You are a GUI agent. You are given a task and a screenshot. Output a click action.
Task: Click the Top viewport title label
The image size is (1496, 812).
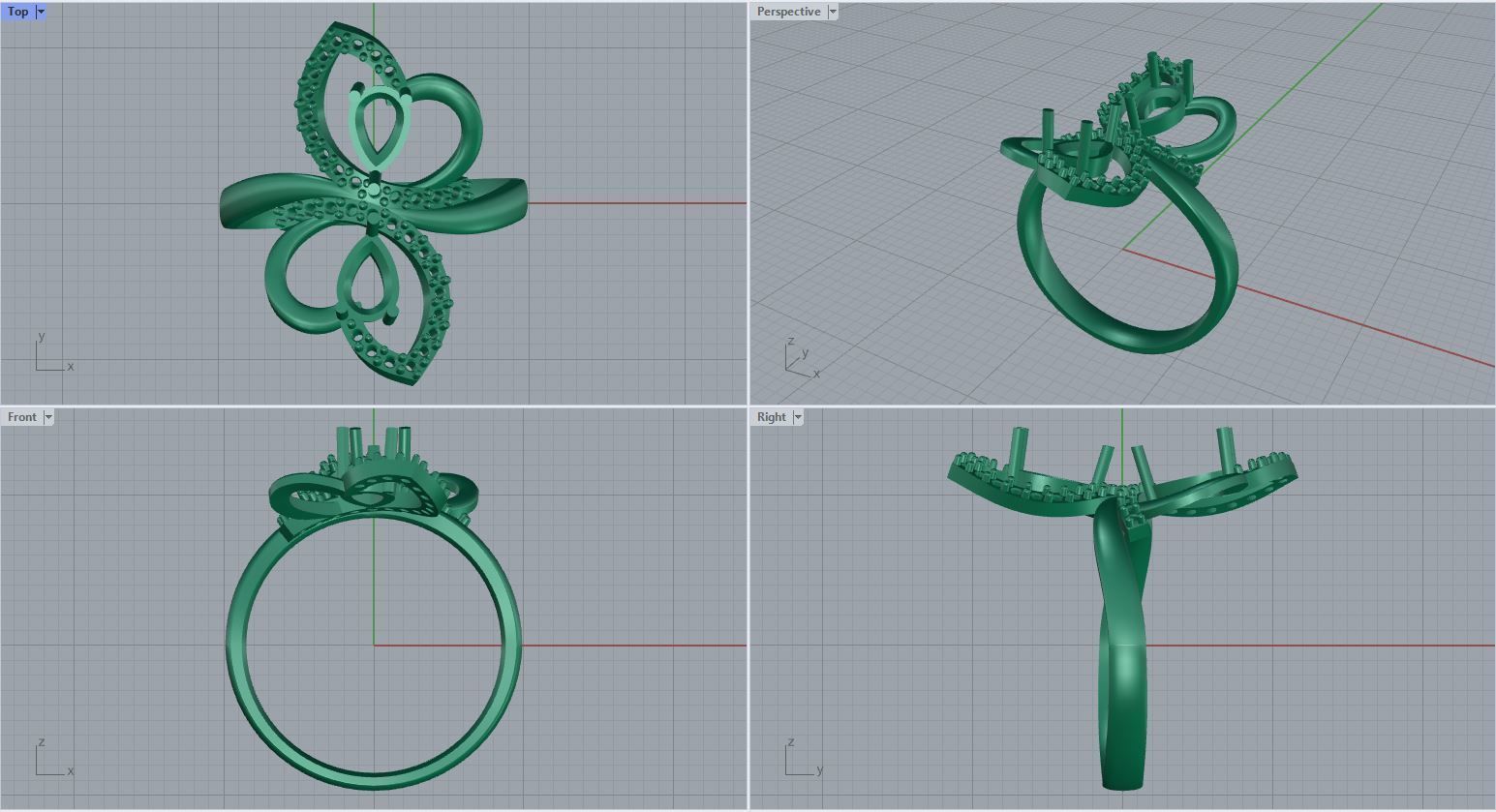point(18,12)
